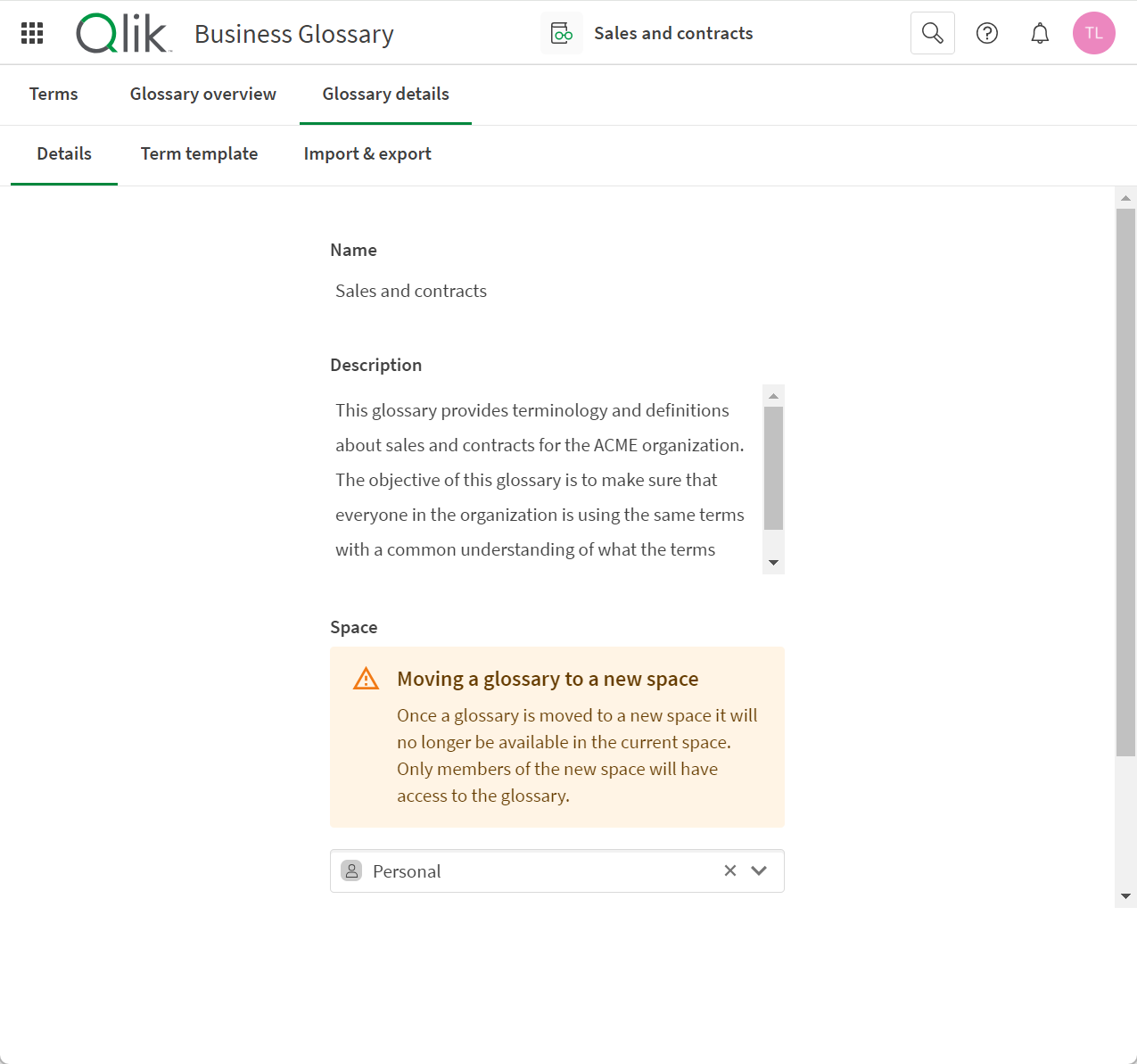Open the help question mark icon

tap(986, 33)
